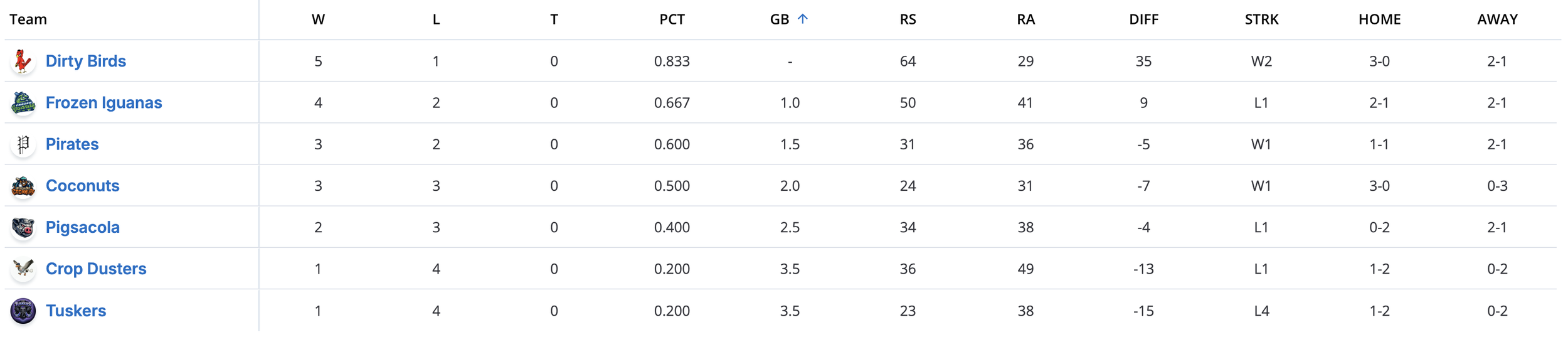Open the Frozen Iguanas team page
The width and height of the screenshot is (1568, 342).
click(103, 103)
